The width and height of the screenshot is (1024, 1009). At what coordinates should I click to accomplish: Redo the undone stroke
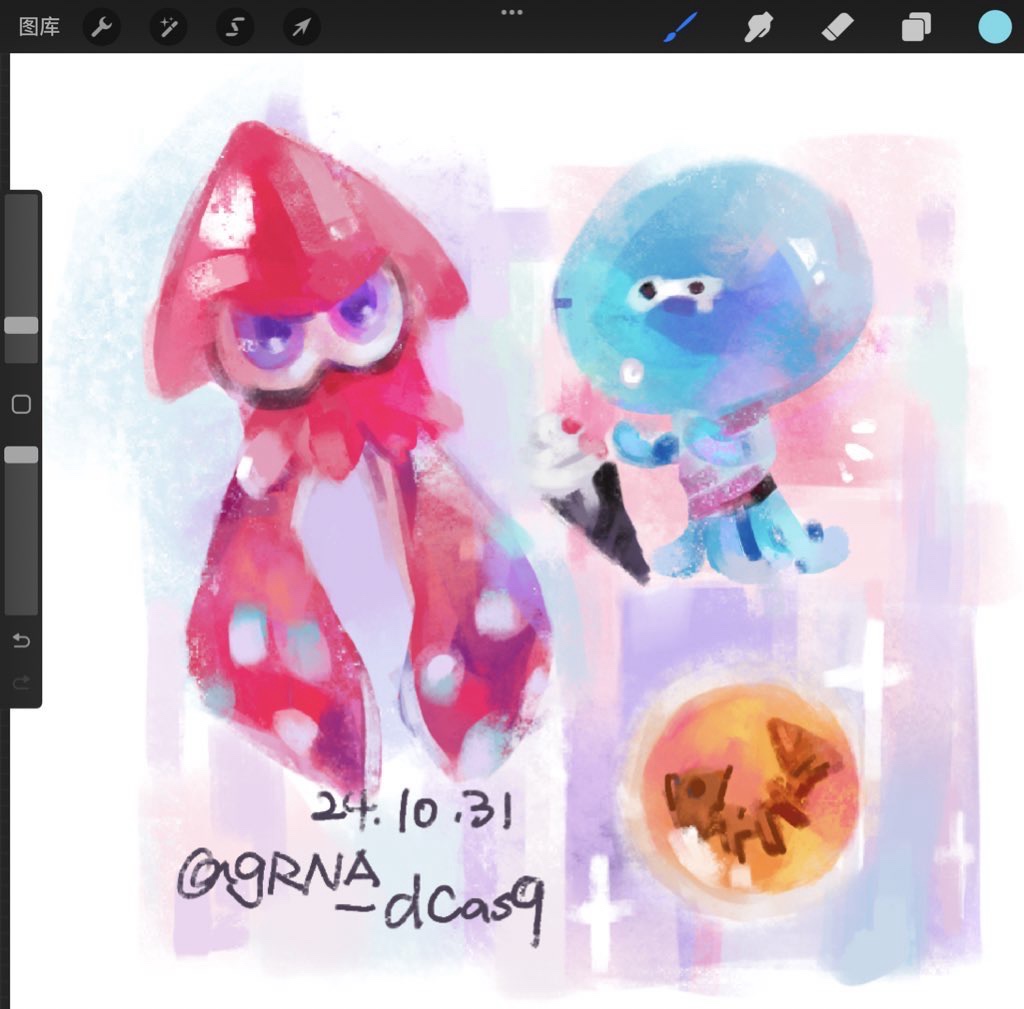pos(21,683)
